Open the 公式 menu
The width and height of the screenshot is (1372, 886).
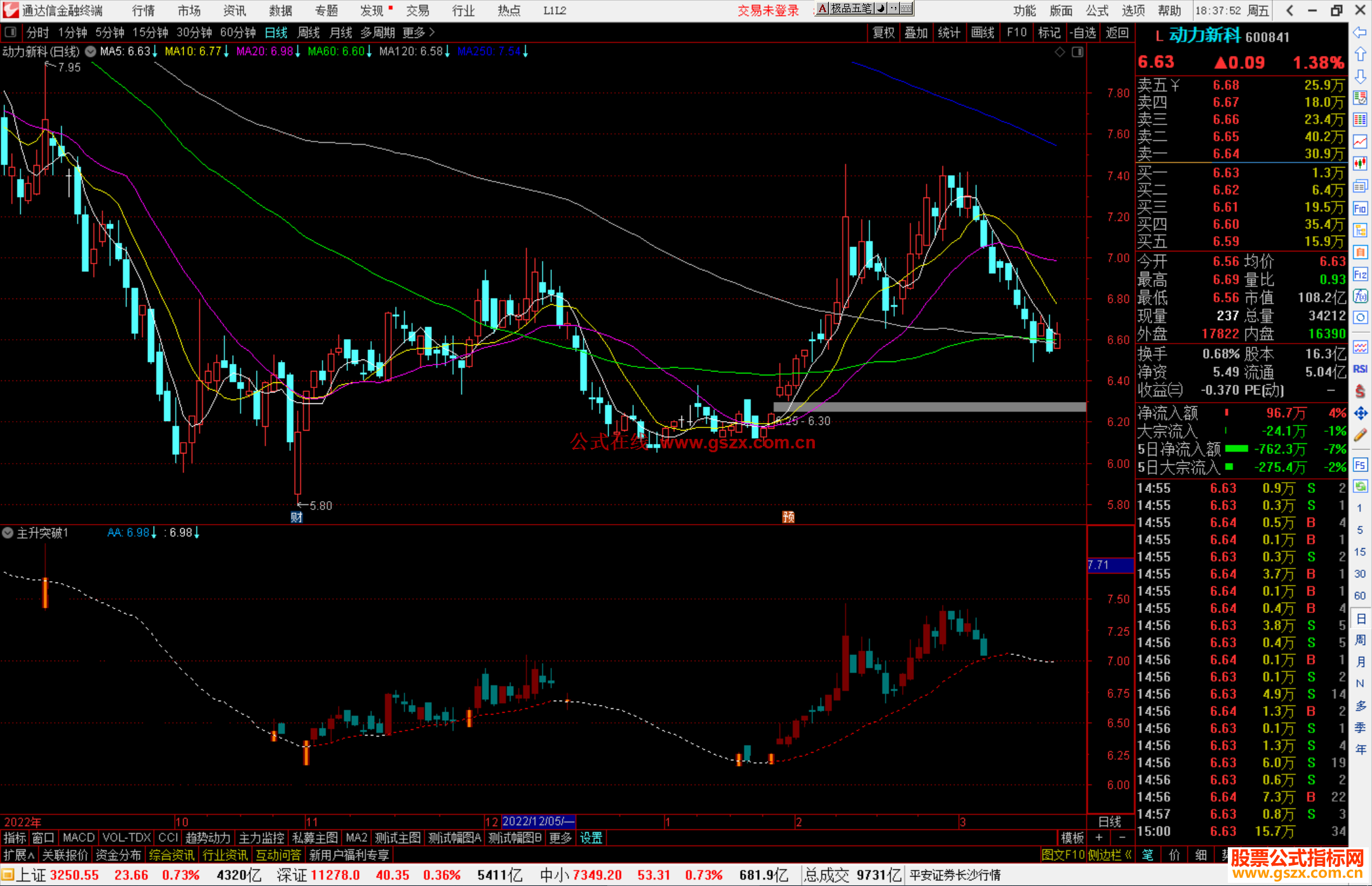coord(1097,10)
